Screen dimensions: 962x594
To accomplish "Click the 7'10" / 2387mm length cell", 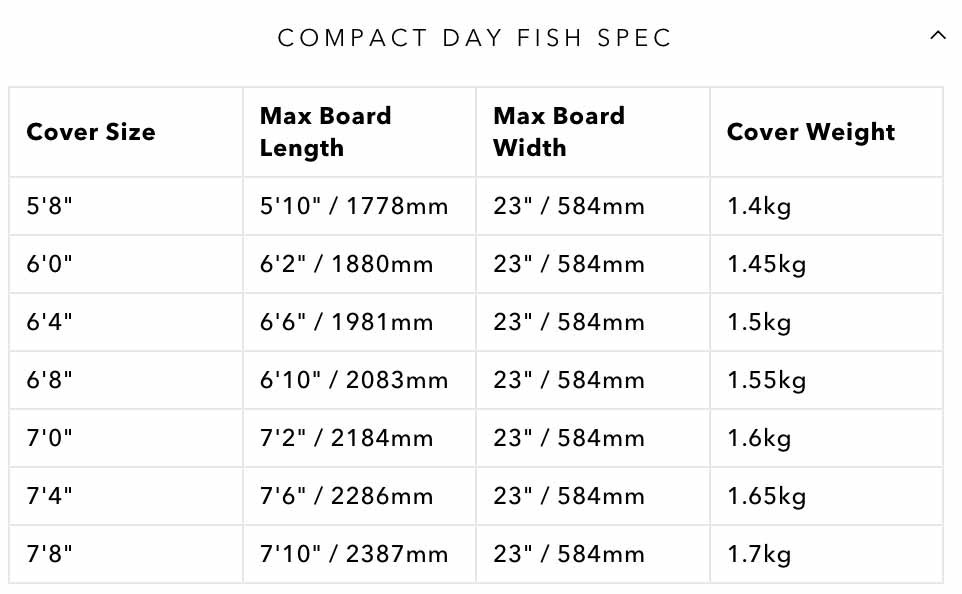I will click(x=354, y=555).
